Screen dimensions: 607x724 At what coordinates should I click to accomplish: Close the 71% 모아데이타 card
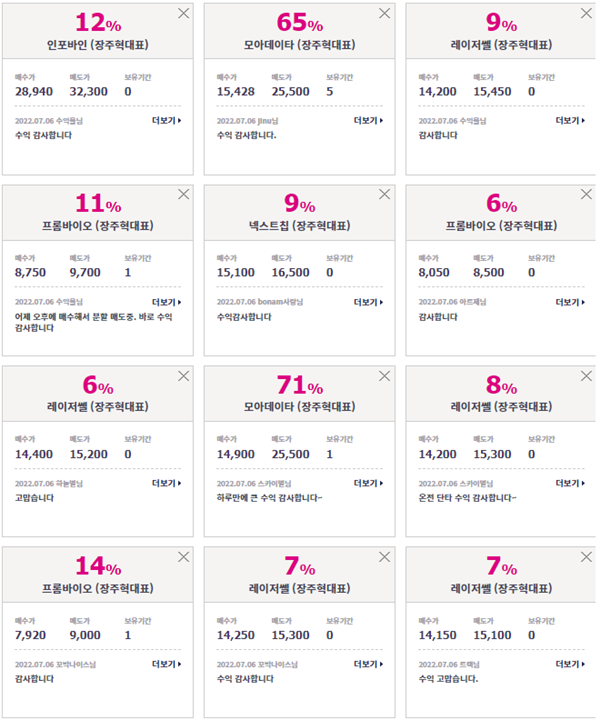(x=385, y=376)
